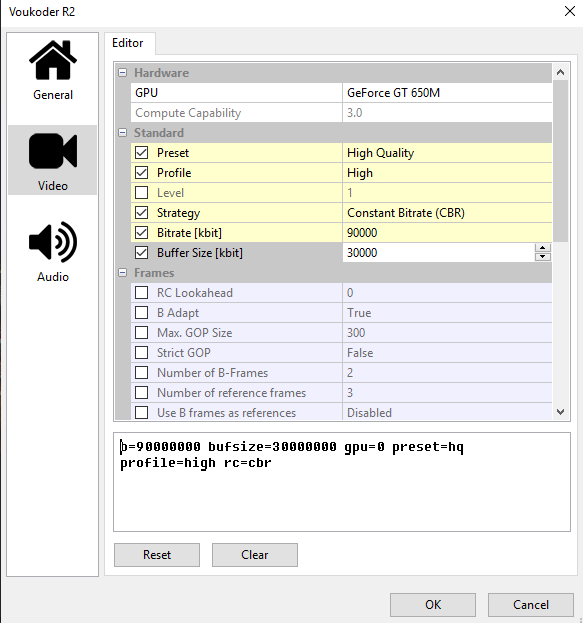Enable the Strict GOP checkbox
Viewport: 583px width, 623px height.
(141, 352)
